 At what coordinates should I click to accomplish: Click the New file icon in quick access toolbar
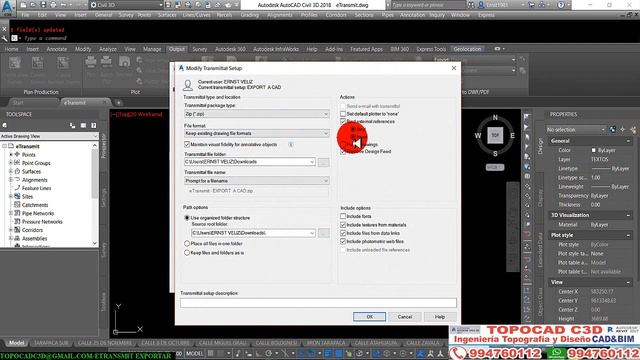point(23,5)
